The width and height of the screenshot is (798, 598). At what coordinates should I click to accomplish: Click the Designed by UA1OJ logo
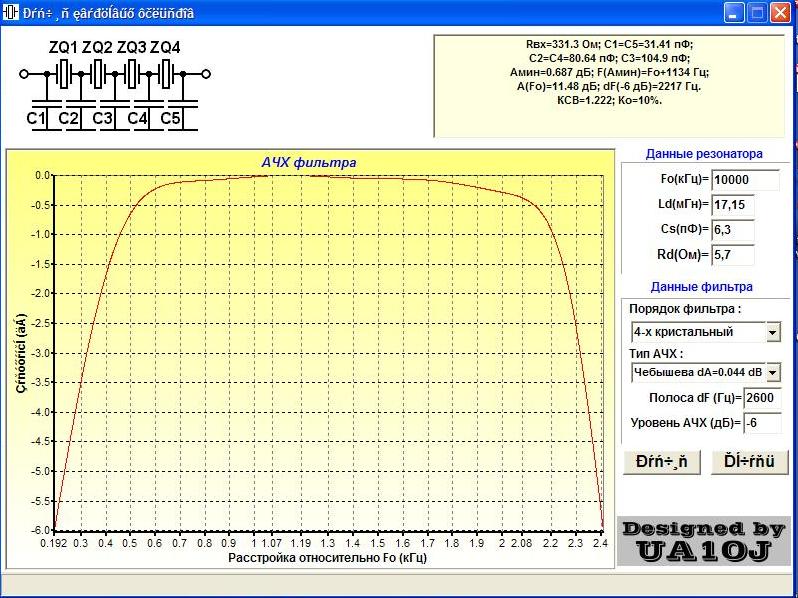(703, 541)
